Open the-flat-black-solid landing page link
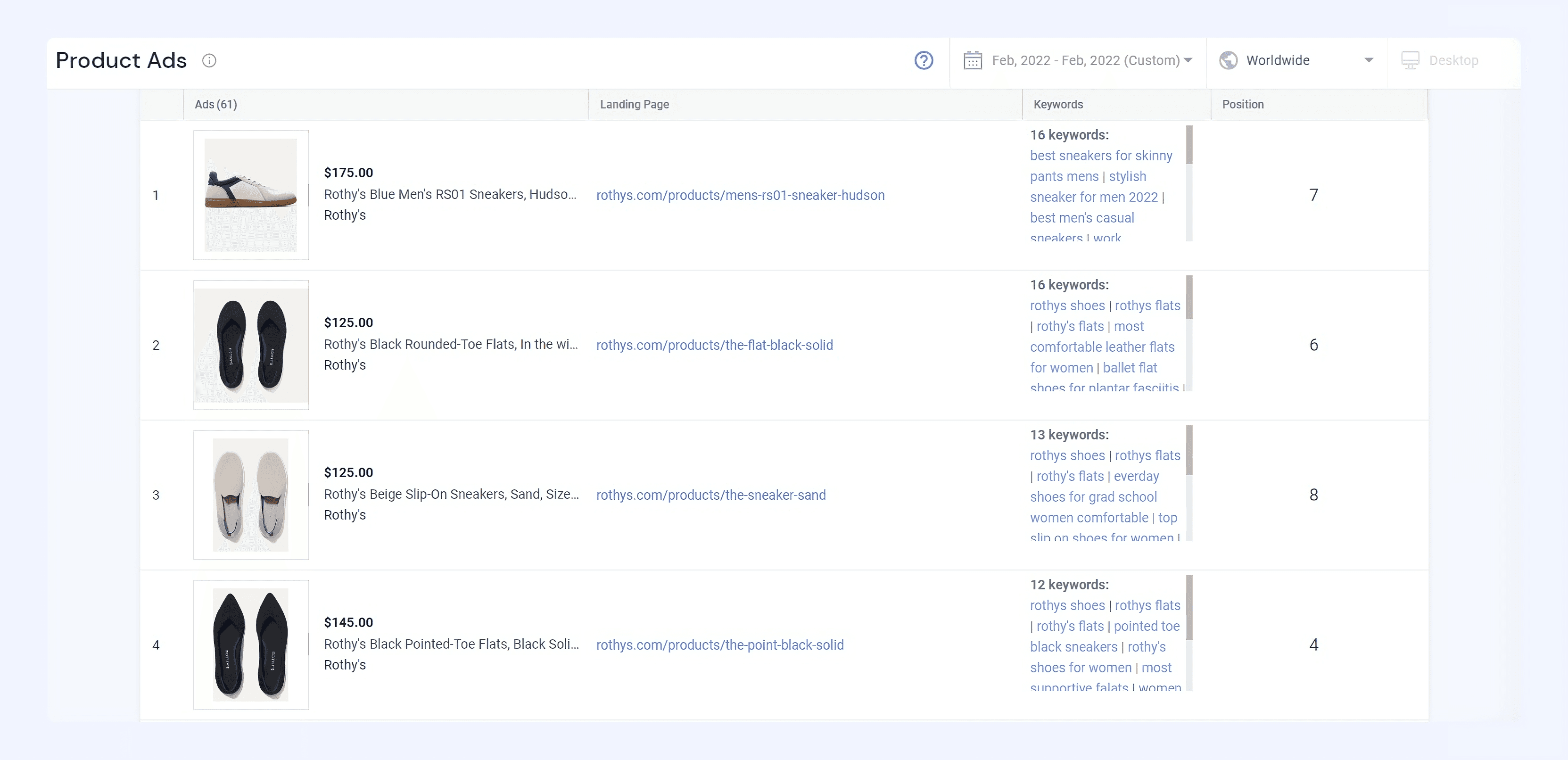 click(714, 345)
